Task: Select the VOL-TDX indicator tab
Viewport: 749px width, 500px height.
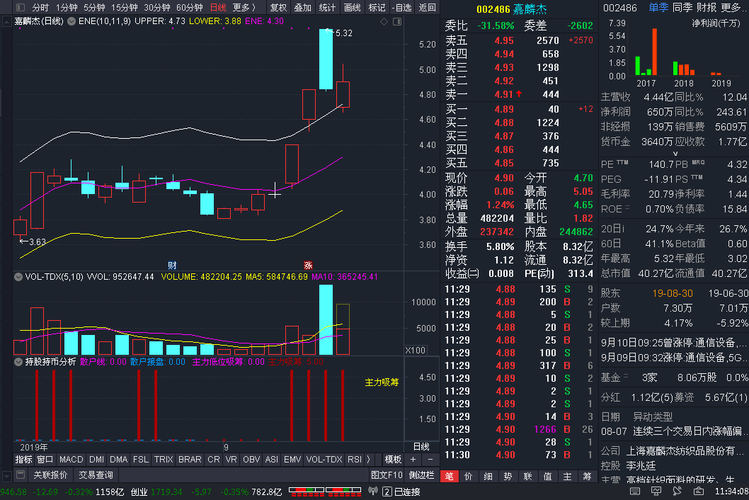Action: pyautogui.click(x=324, y=459)
